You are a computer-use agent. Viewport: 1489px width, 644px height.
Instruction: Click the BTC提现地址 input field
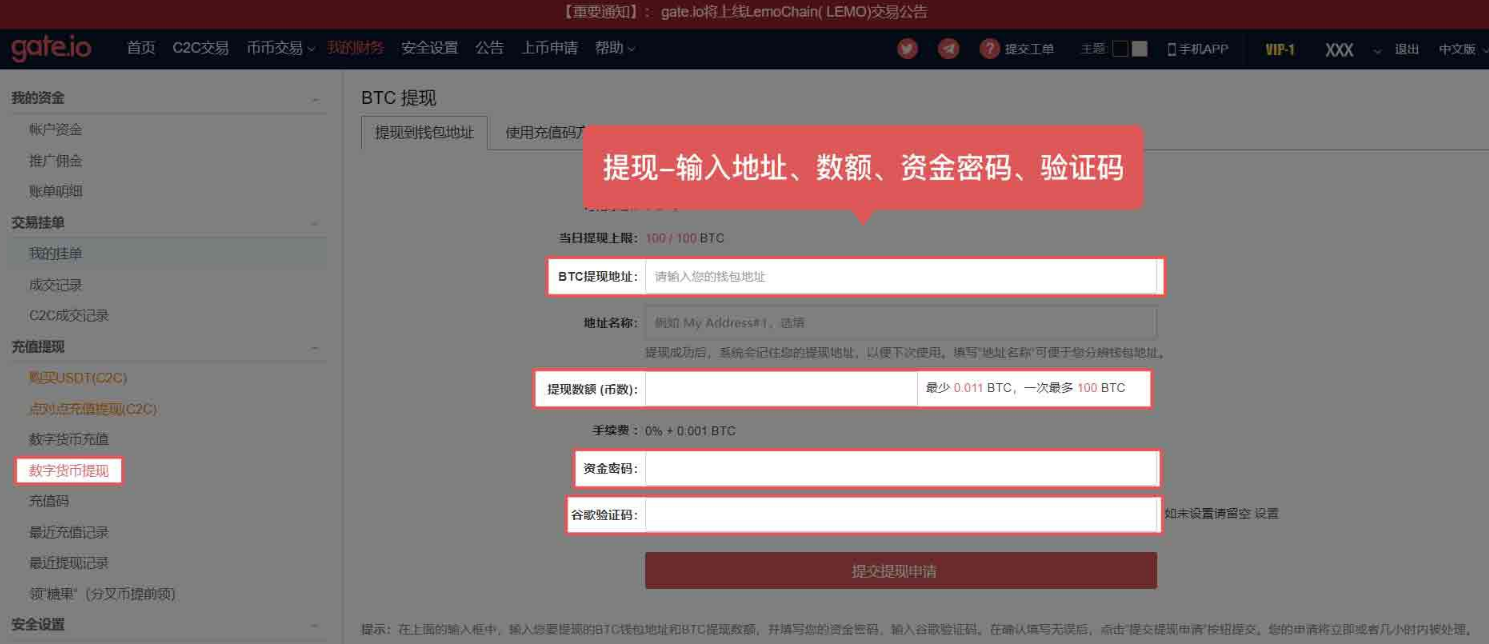(901, 276)
